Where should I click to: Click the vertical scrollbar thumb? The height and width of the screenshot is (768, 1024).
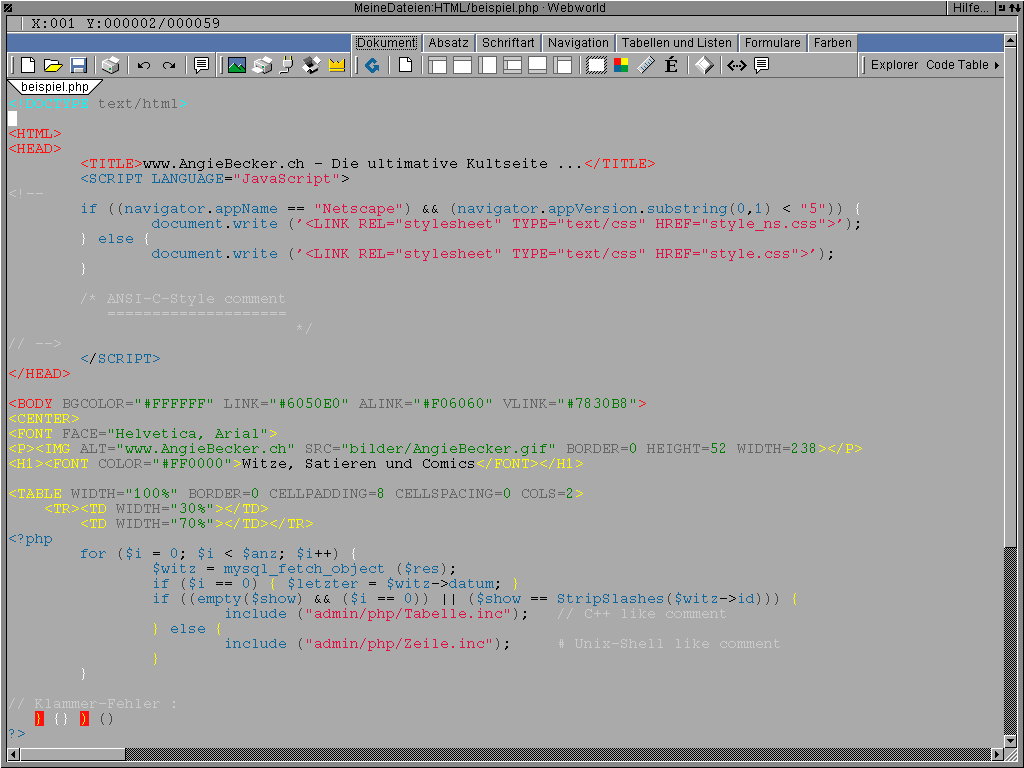click(x=1011, y=298)
